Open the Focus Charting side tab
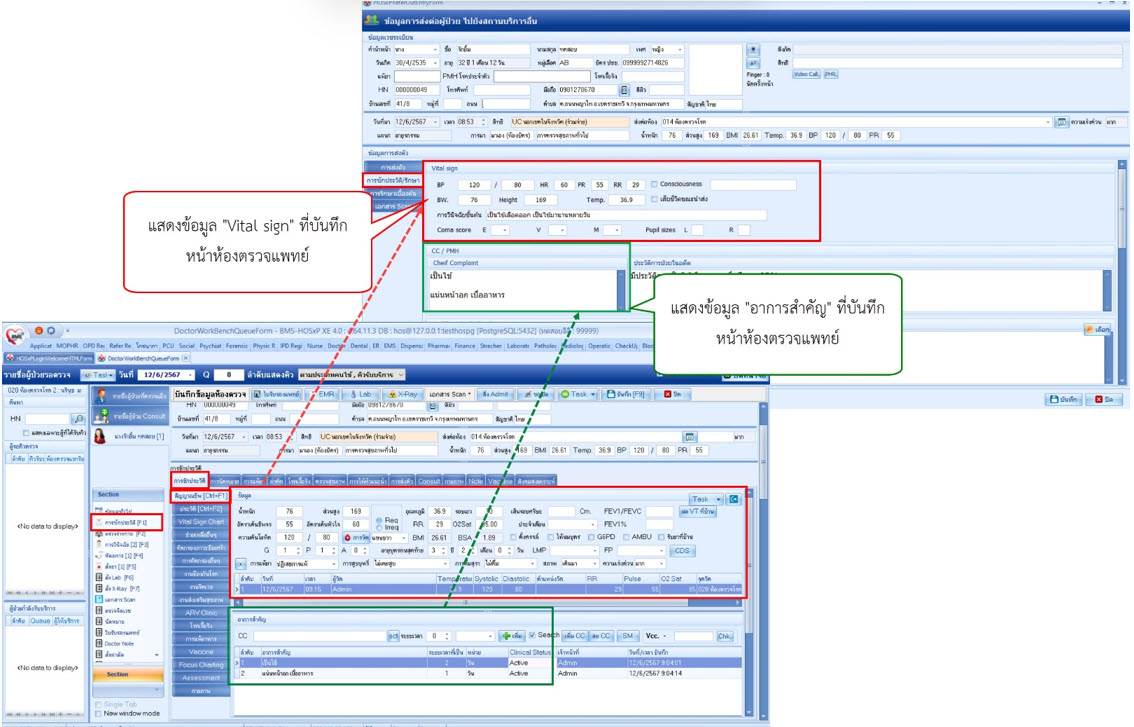This screenshot has height=727, width=1134. (201, 665)
